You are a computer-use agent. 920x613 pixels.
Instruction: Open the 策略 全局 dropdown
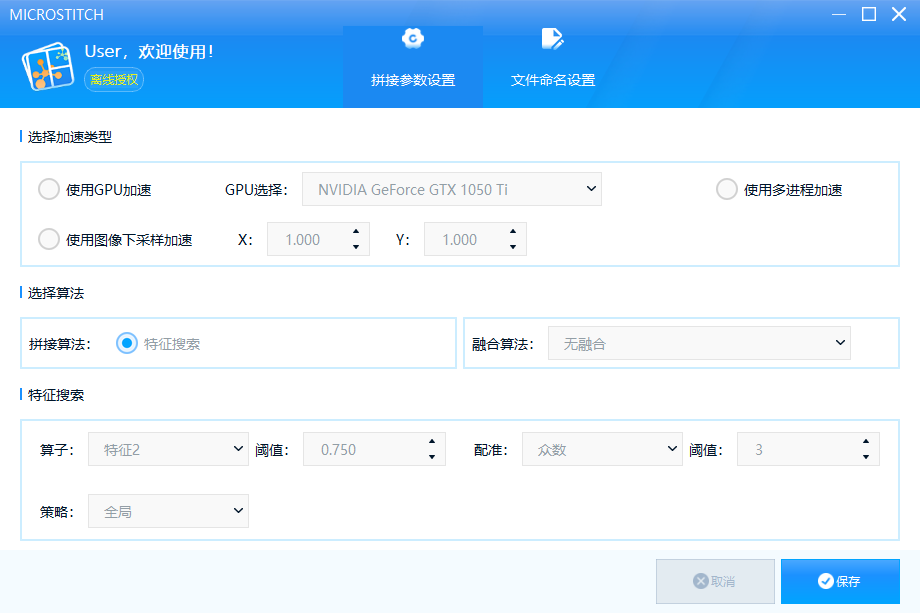pos(167,511)
